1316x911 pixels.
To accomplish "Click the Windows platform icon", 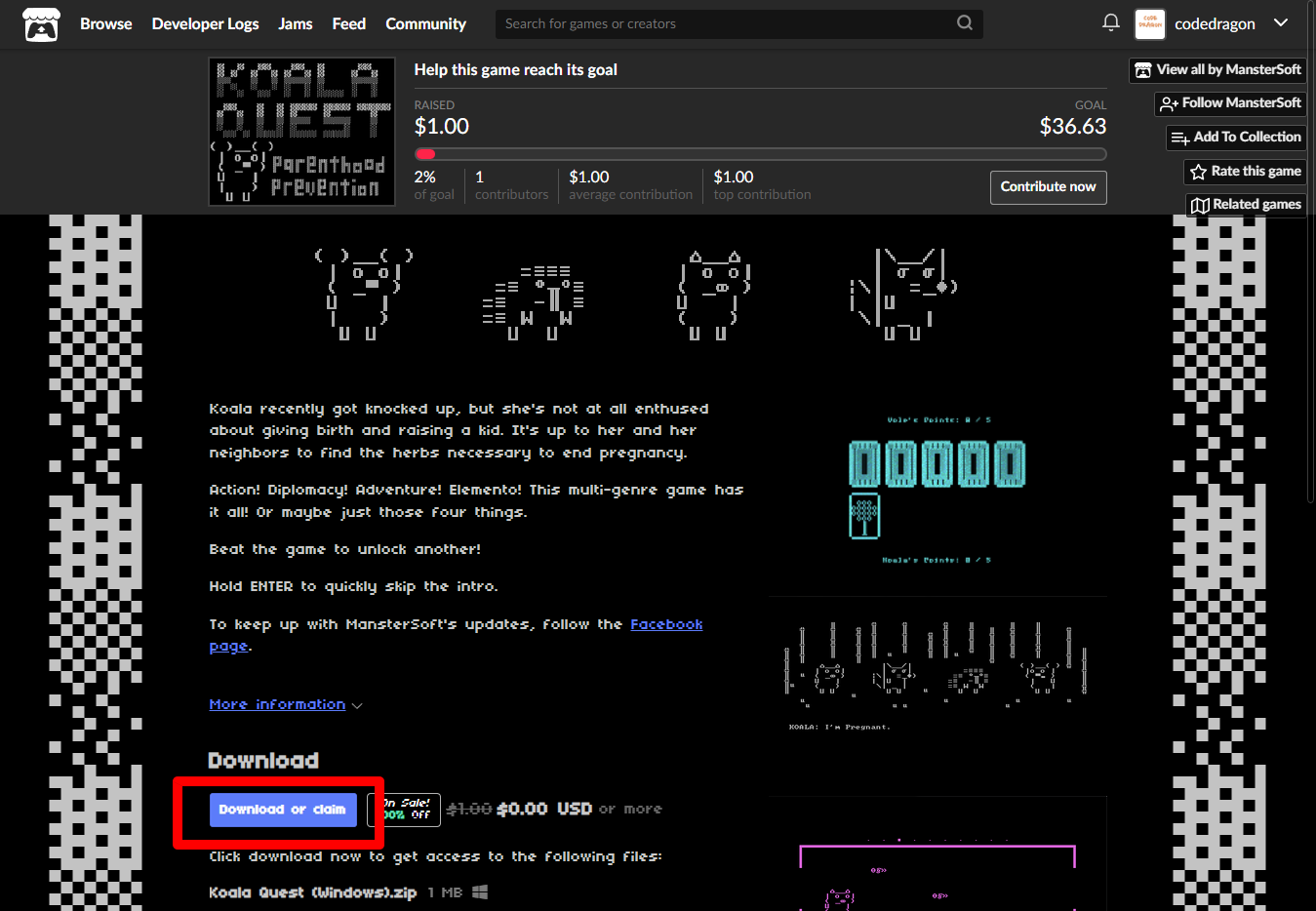I will point(480,891).
